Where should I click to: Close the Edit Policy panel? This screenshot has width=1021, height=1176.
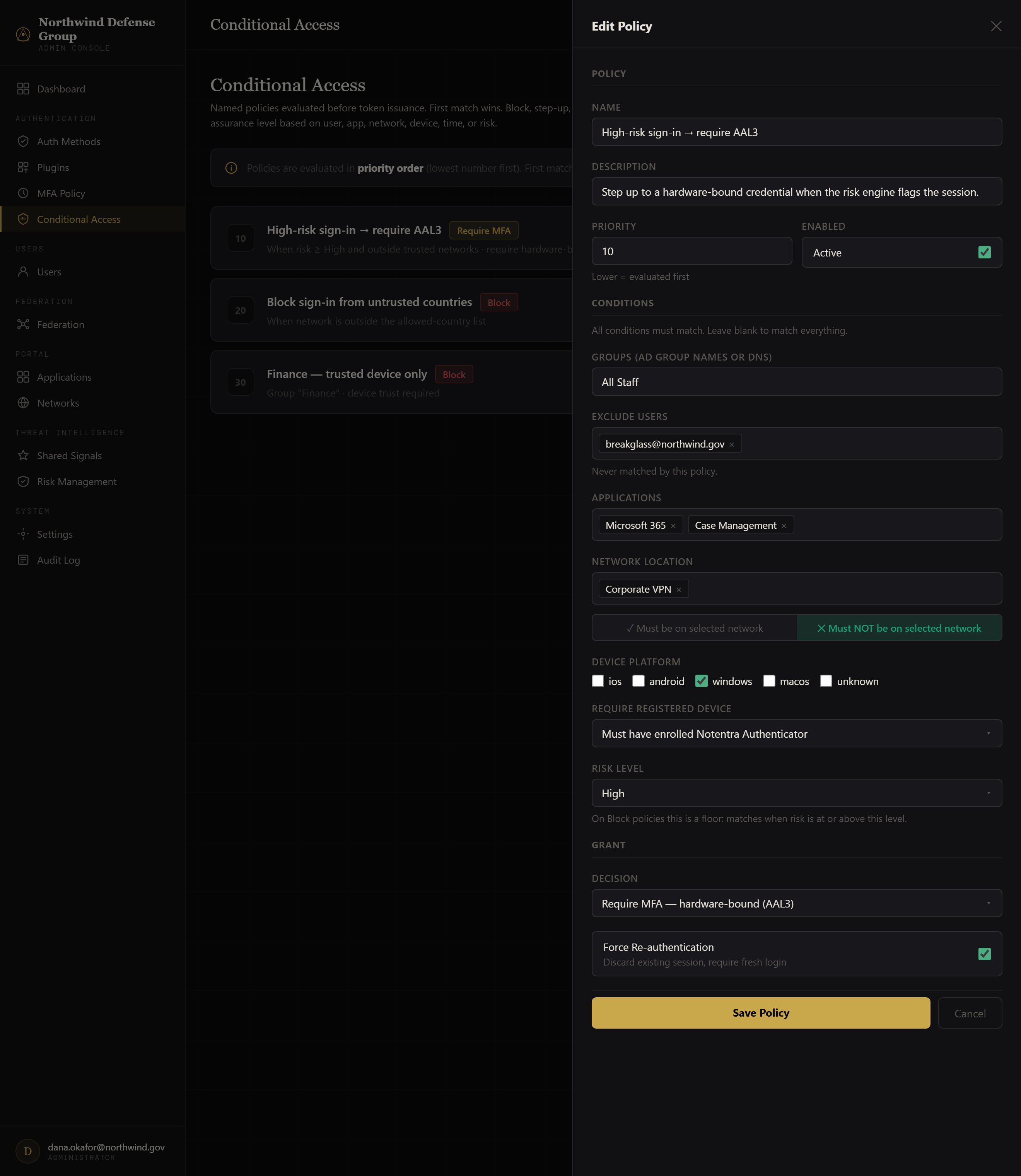995,26
